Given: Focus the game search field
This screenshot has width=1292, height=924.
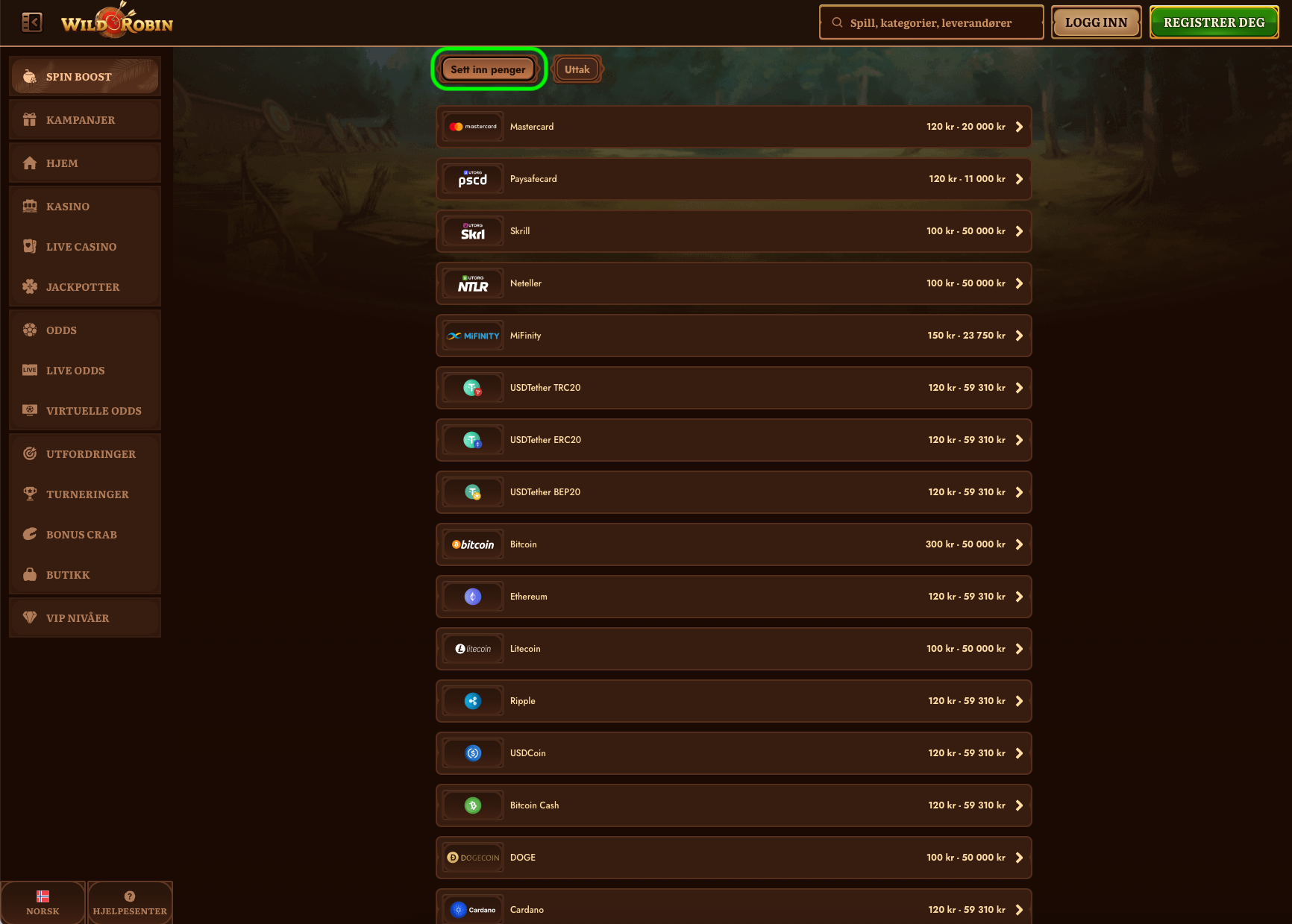Looking at the screenshot, I should 931,22.
